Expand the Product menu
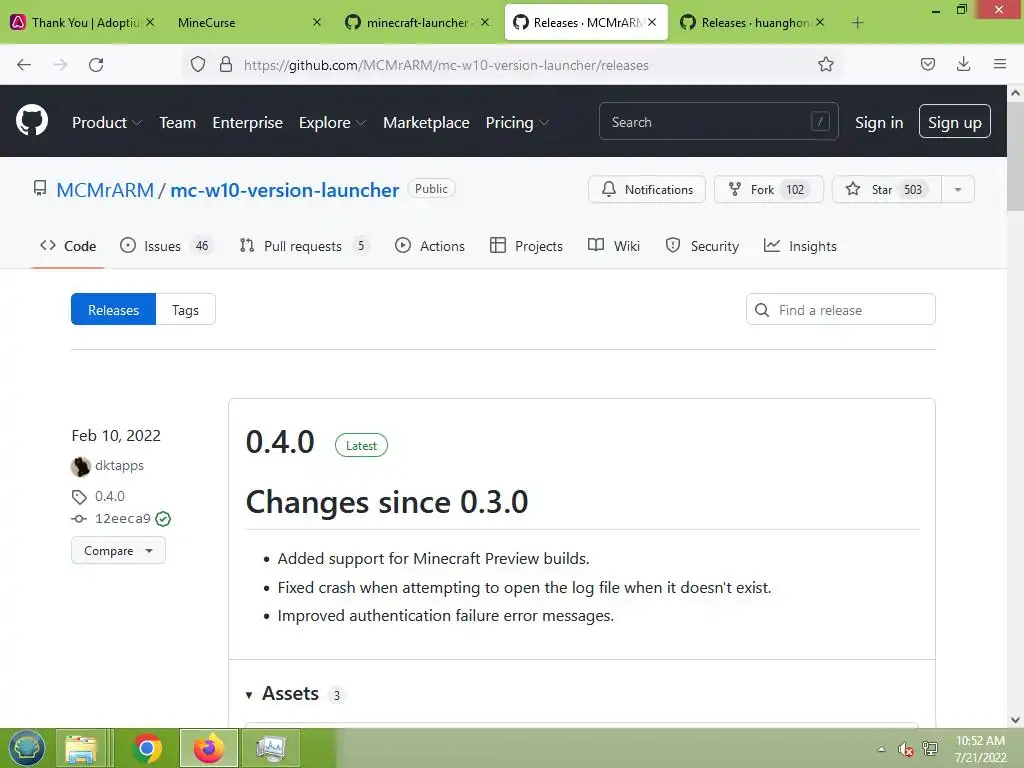 [x=107, y=122]
